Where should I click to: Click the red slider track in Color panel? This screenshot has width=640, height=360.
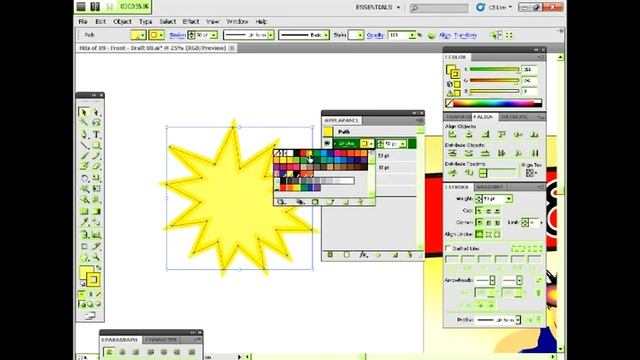(494, 70)
